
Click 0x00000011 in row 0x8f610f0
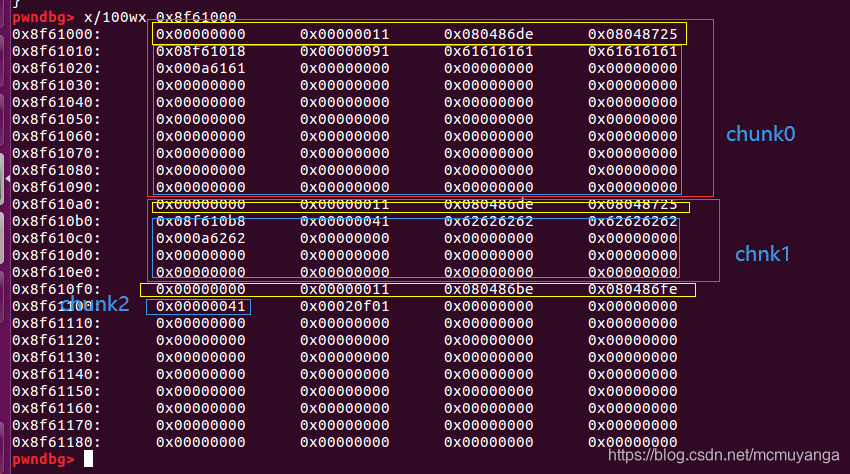(345, 289)
